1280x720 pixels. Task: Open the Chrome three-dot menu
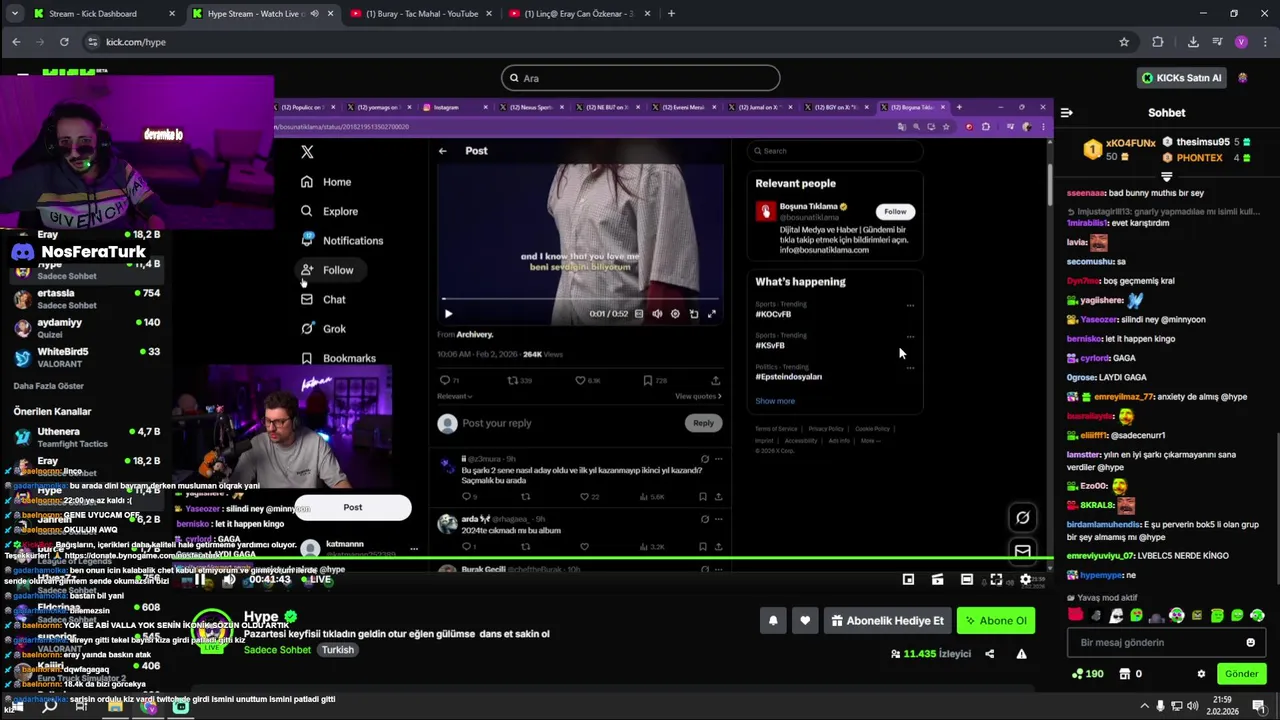1264,42
